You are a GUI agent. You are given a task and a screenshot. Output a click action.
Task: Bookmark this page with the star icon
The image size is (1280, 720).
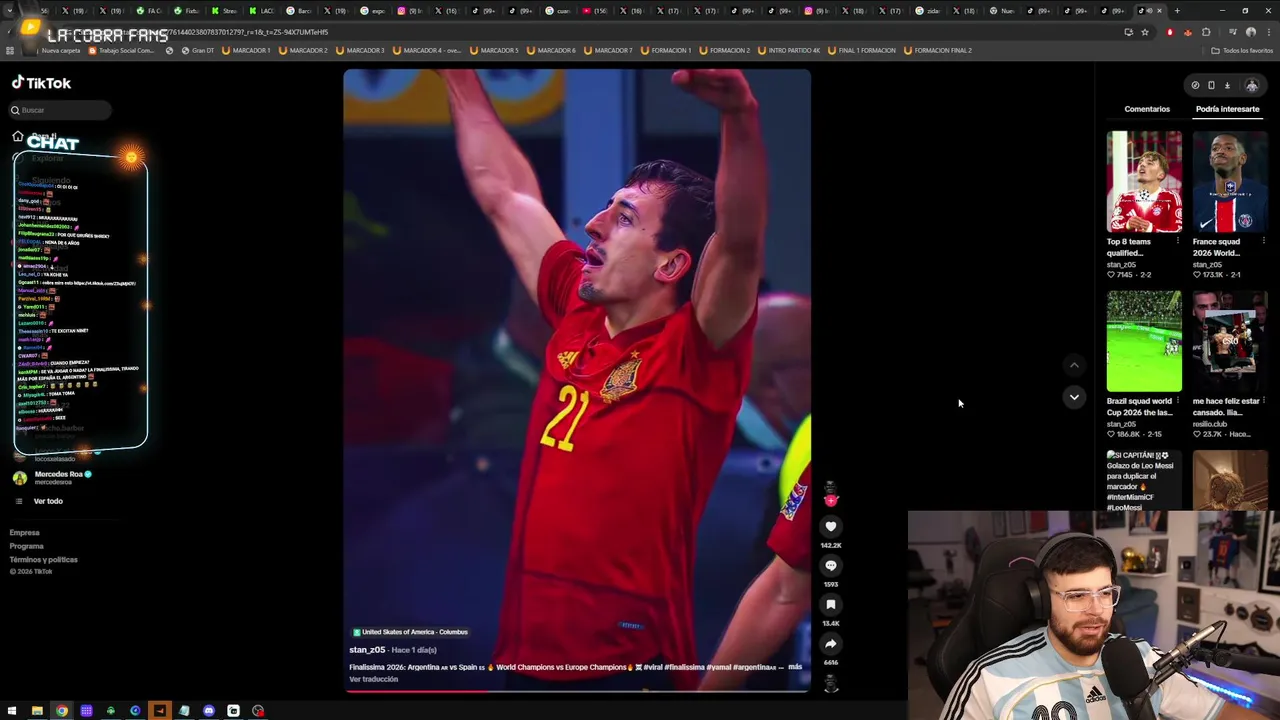[x=1145, y=32]
